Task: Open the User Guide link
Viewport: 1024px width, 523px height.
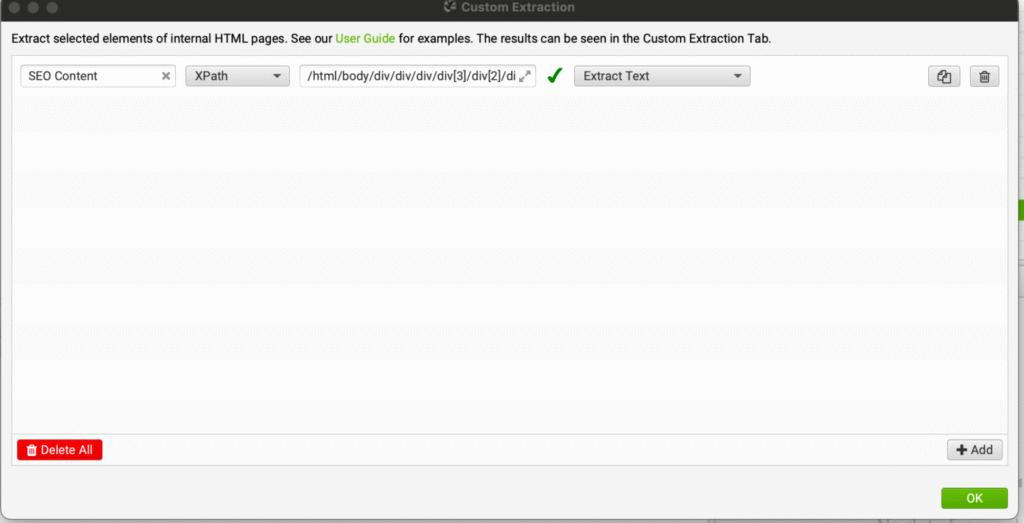Action: pos(365,38)
